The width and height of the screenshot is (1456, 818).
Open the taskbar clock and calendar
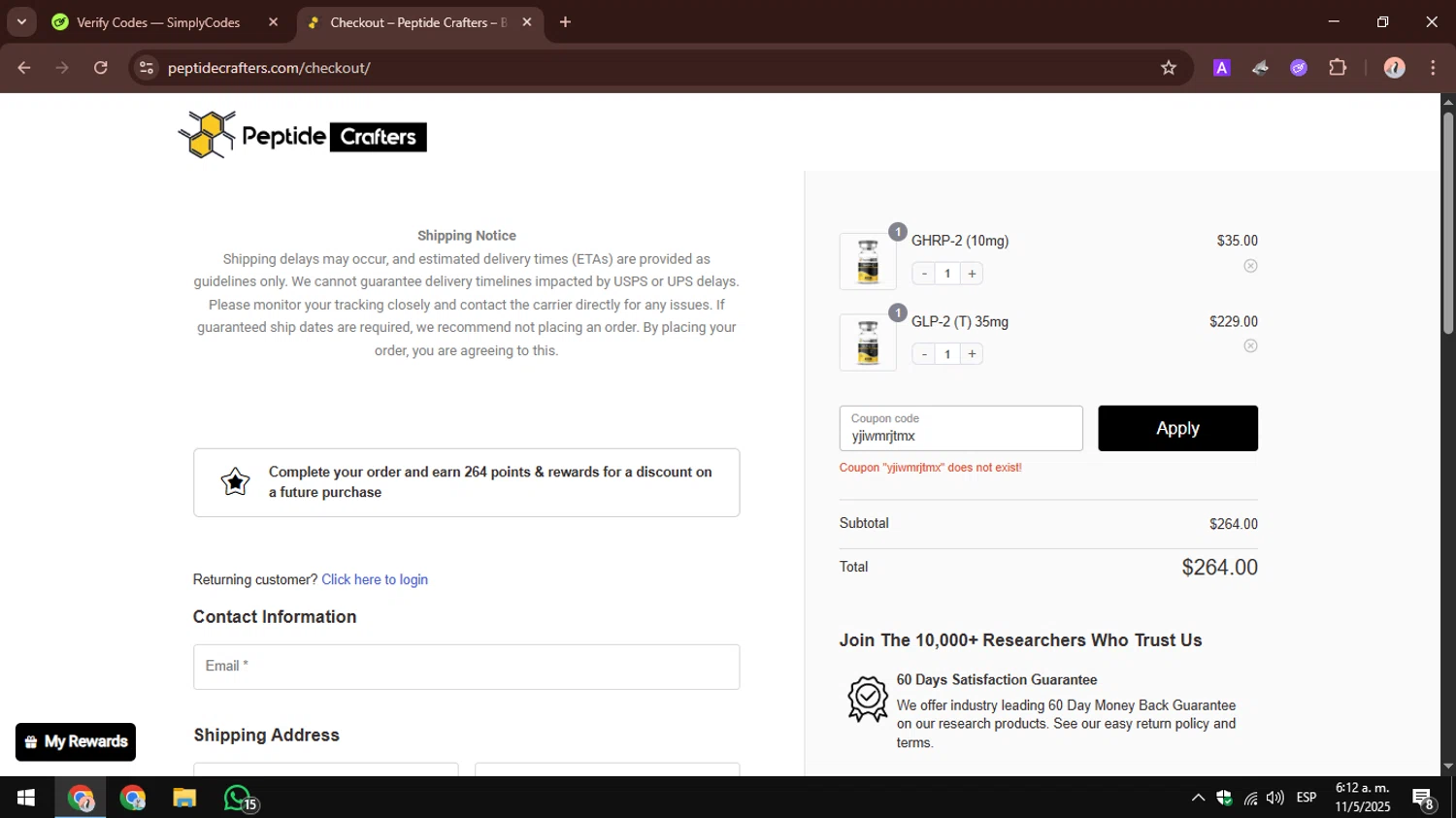click(1363, 798)
